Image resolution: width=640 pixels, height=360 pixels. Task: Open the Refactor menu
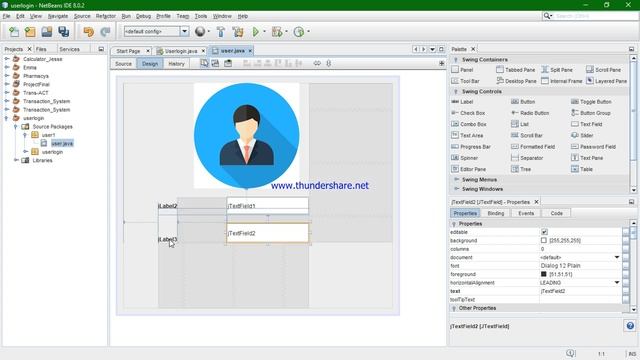tap(106, 16)
